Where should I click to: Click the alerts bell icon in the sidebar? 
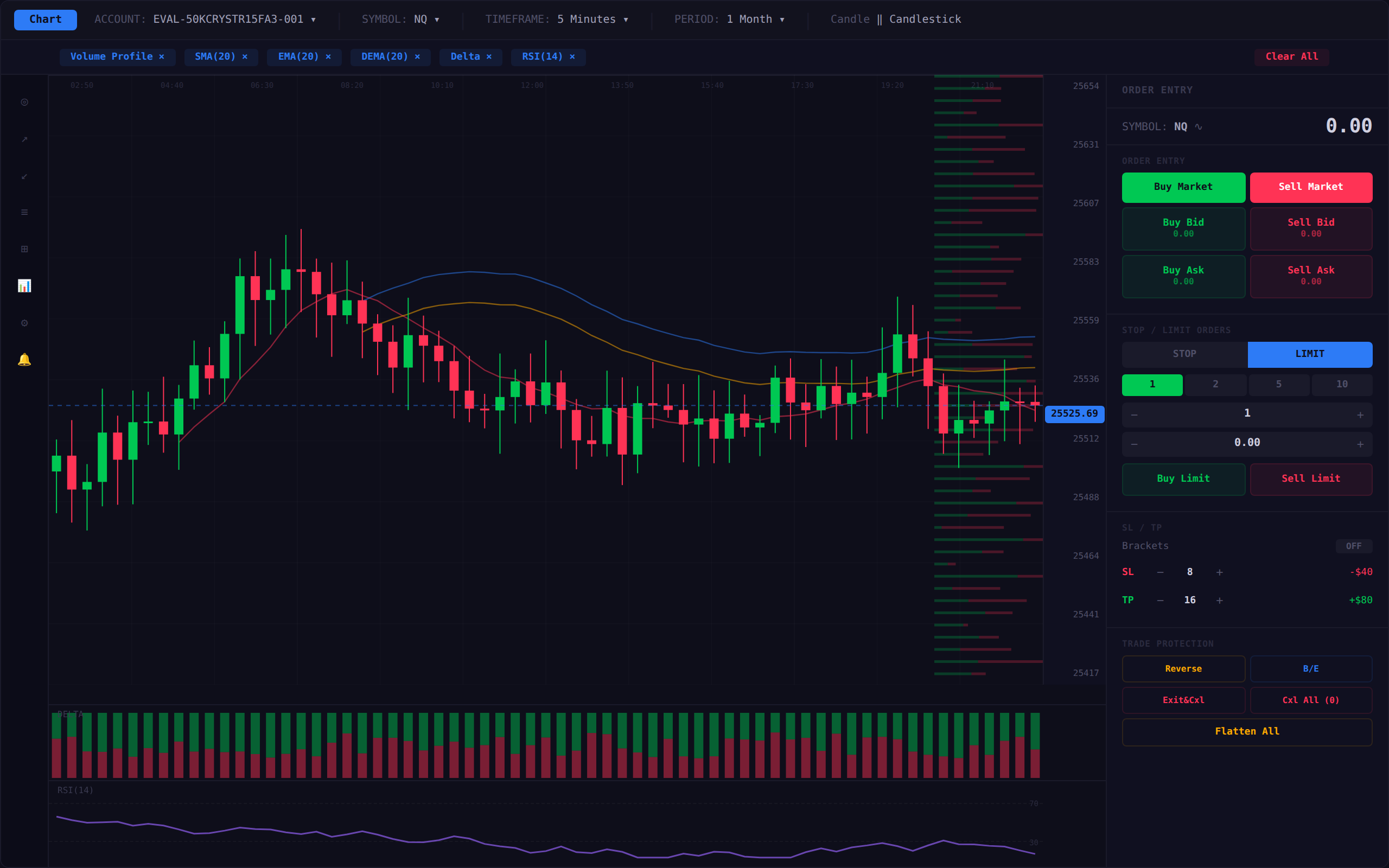(24, 360)
